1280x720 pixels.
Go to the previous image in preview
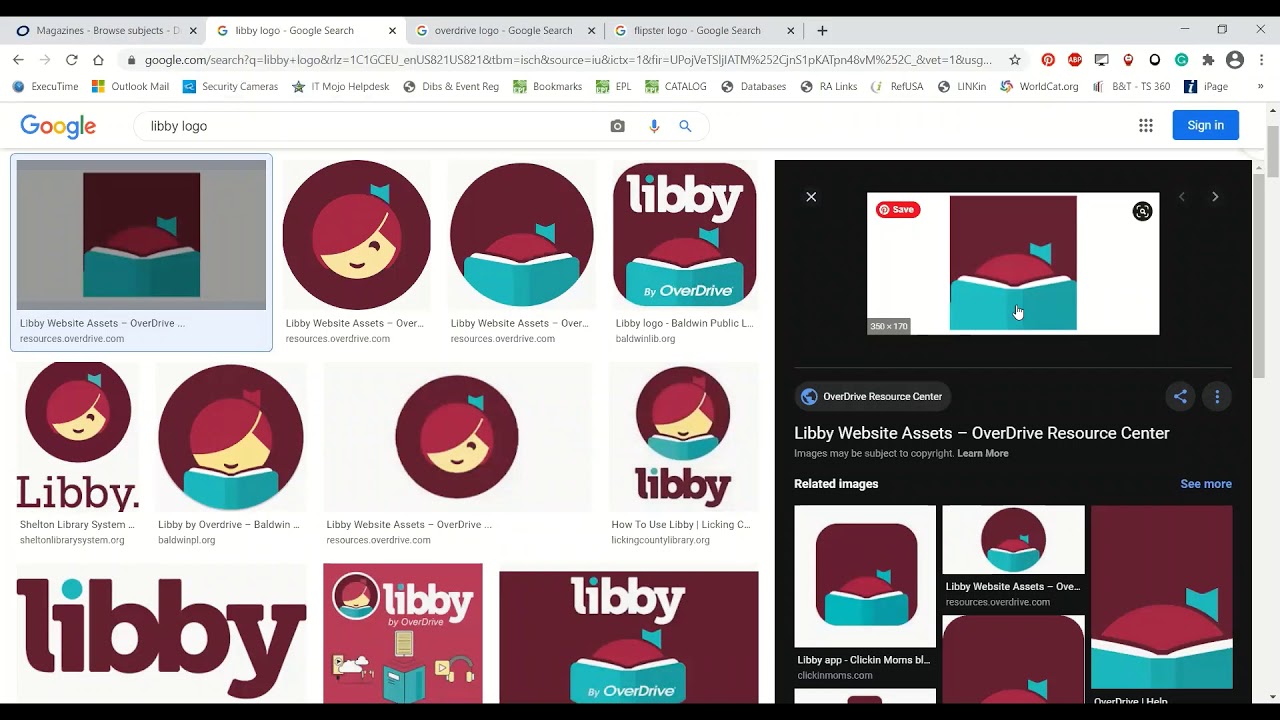coord(1182,197)
